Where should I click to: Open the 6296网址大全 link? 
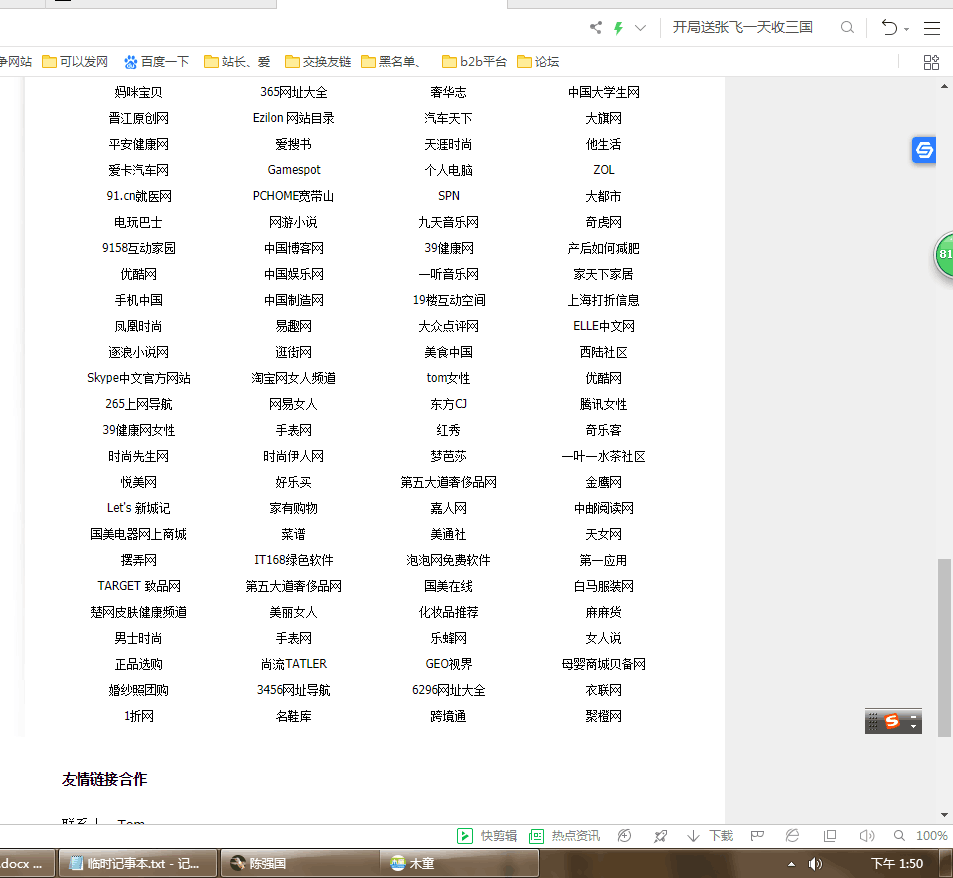[449, 690]
